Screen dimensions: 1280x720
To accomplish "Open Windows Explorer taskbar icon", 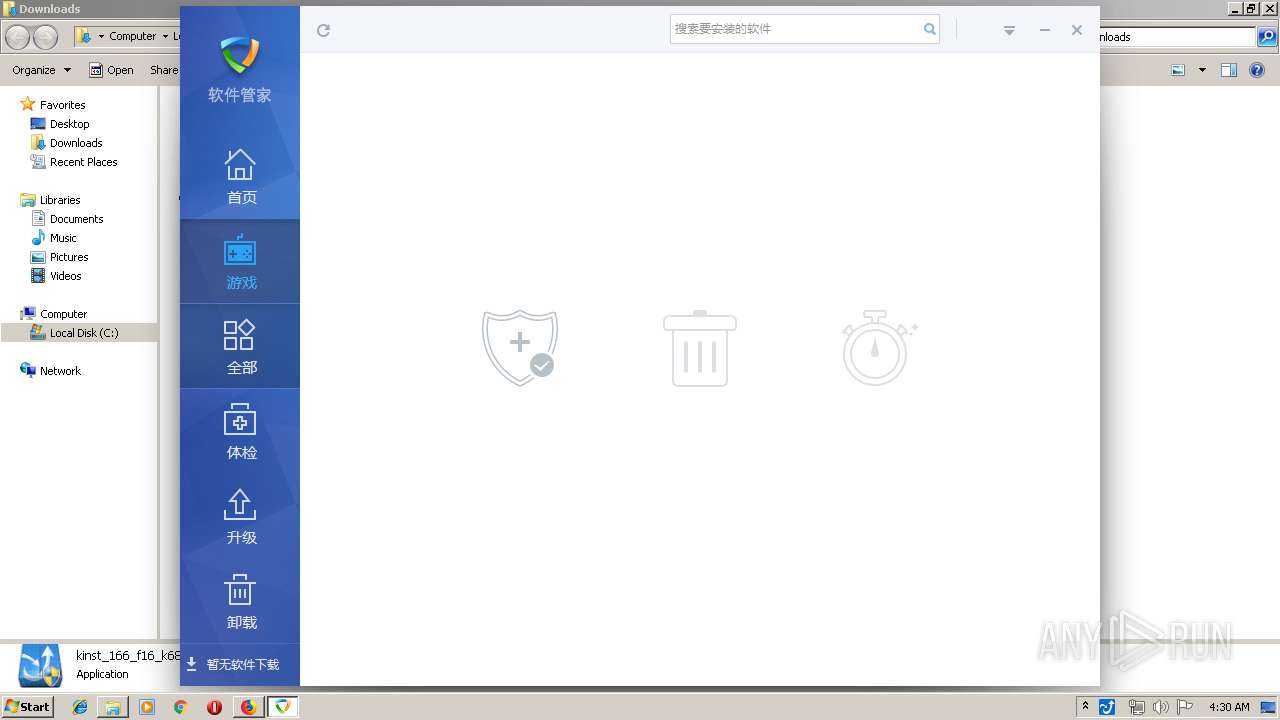I will (113, 707).
